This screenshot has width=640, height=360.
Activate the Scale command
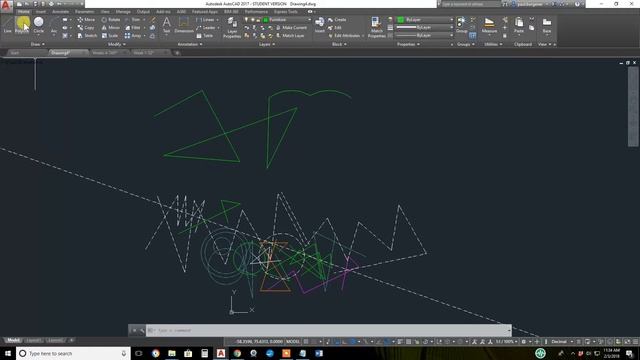tap(110, 36)
